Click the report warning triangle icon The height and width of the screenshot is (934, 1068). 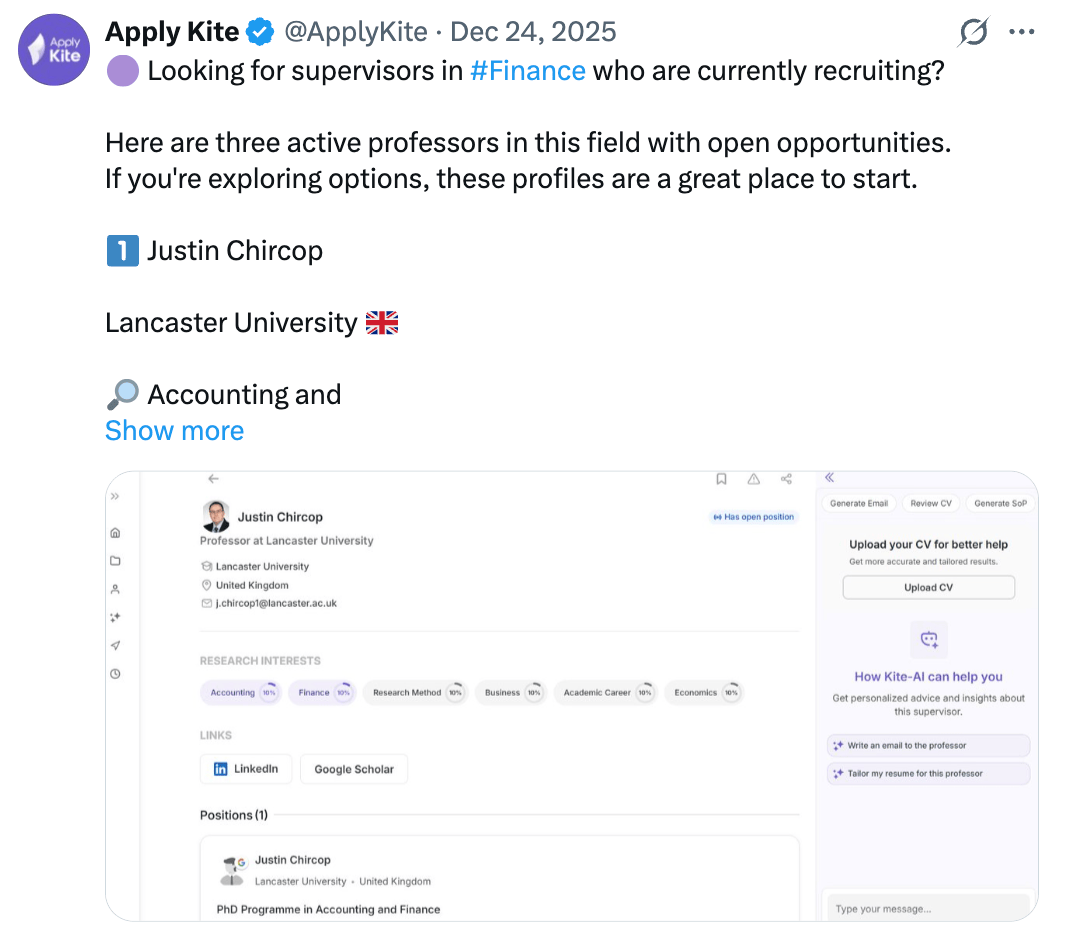coord(753,479)
